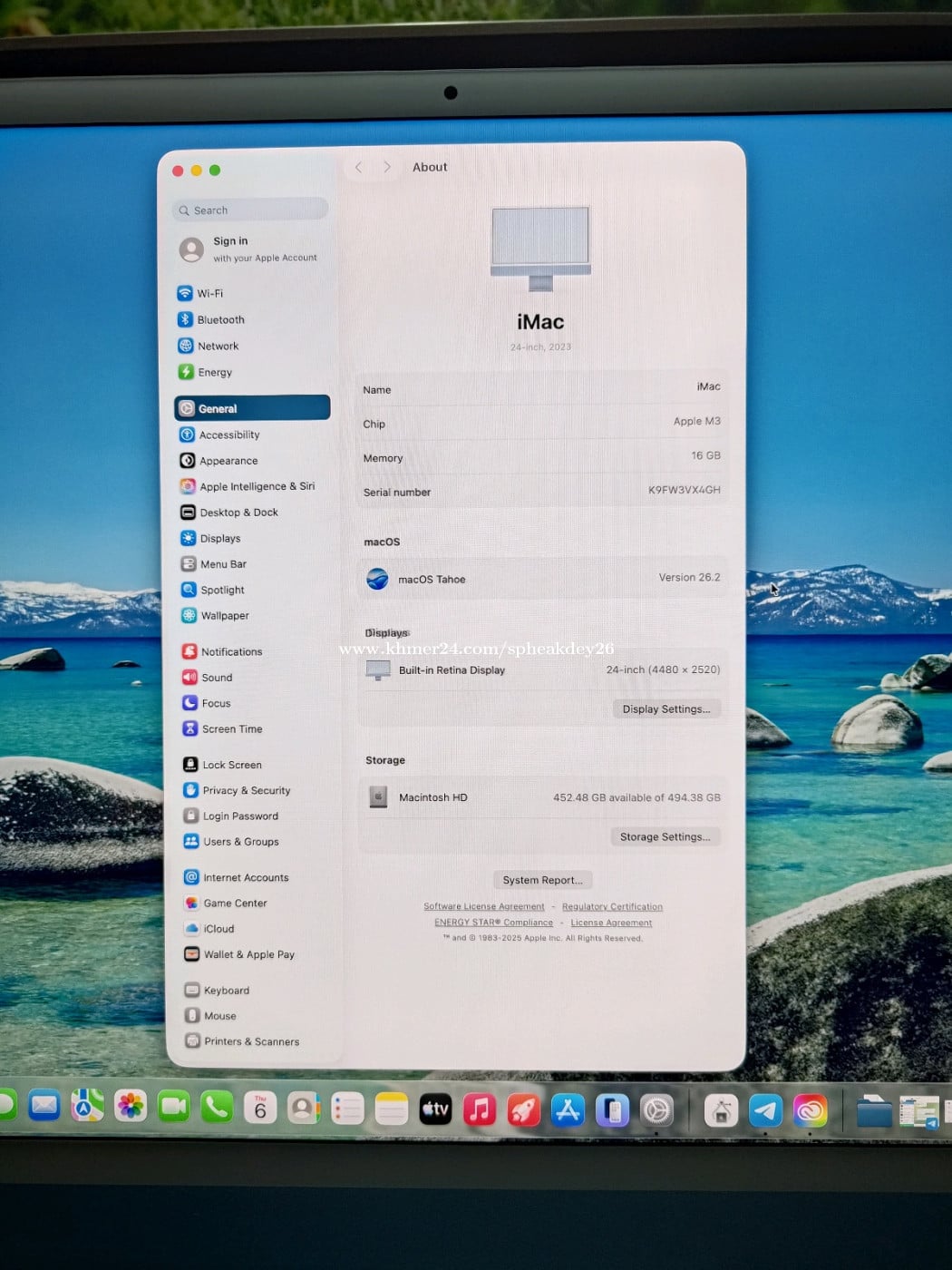Open FaceTime from the Dock
This screenshot has height=1270, width=952.
click(x=174, y=1107)
